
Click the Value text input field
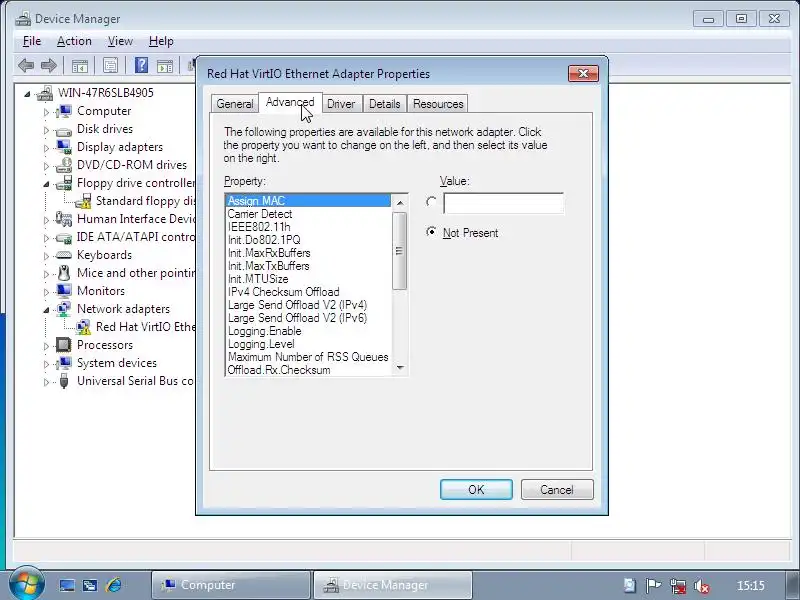point(504,203)
